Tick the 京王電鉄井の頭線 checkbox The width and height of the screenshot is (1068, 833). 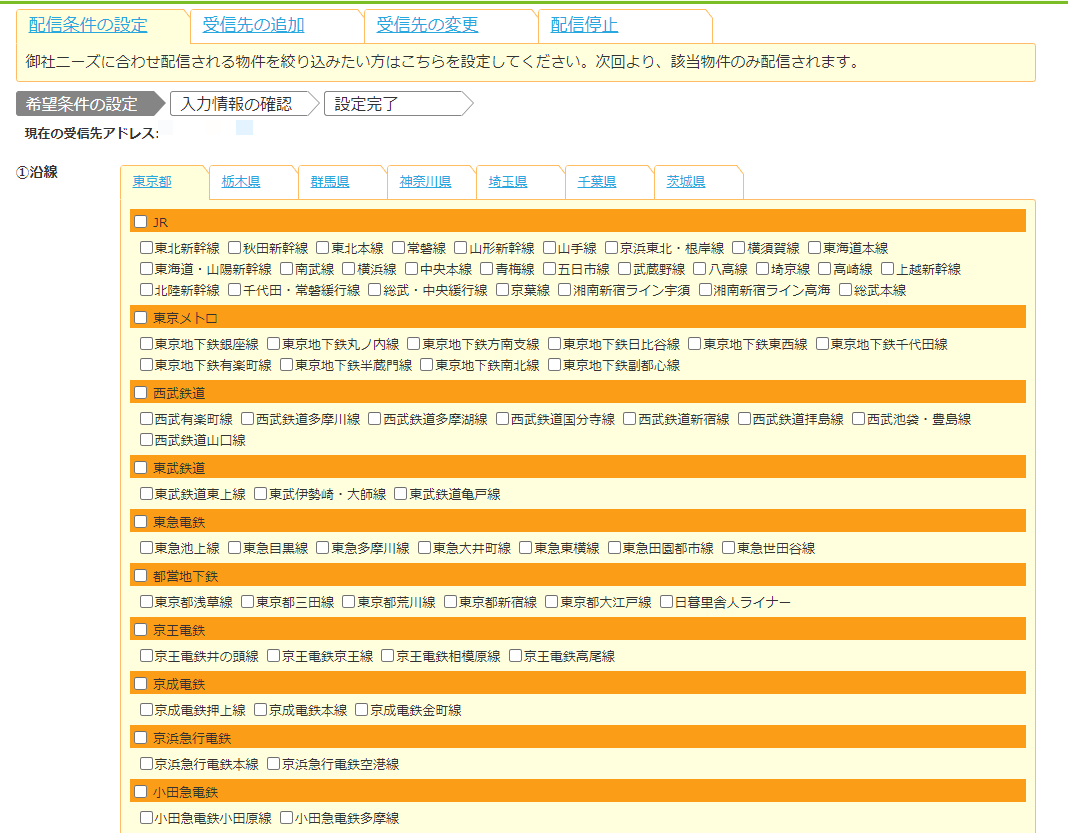[x=146, y=655]
